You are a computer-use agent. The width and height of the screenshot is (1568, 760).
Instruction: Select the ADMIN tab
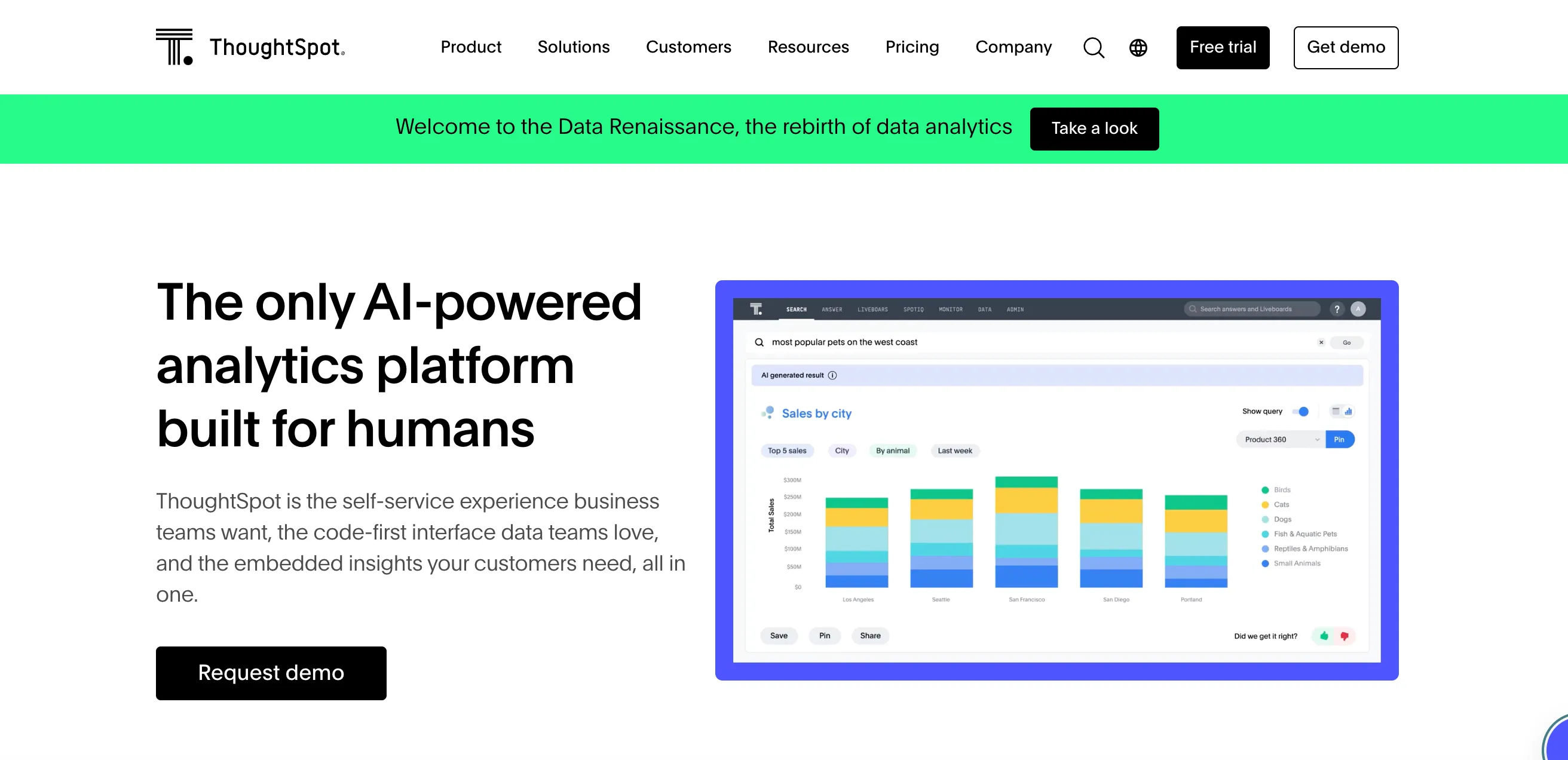[1015, 309]
